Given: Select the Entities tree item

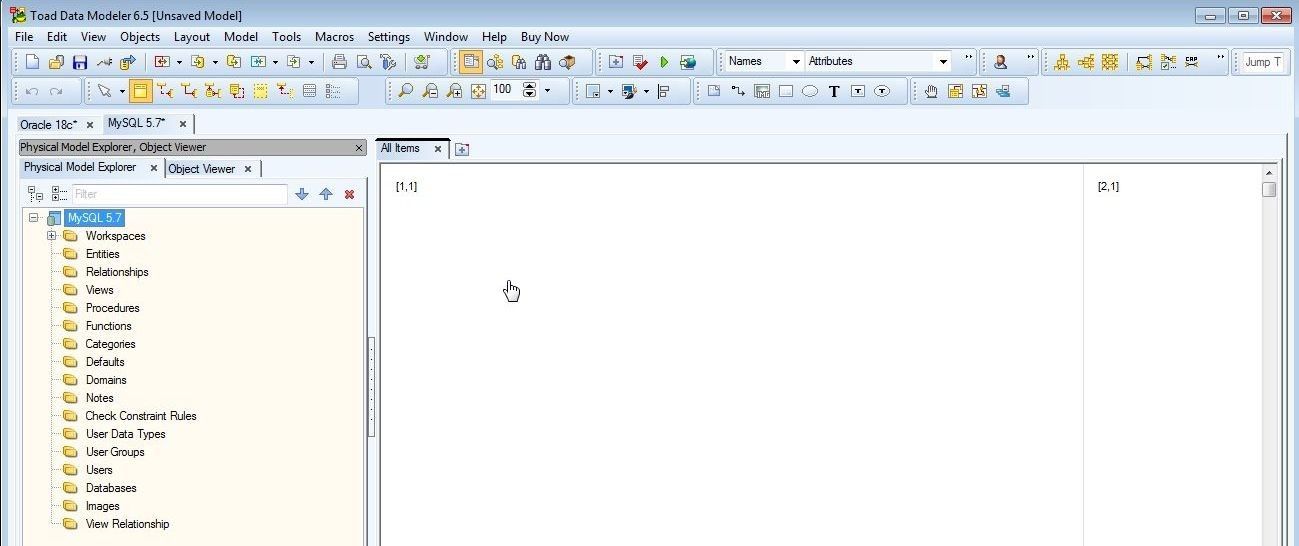Looking at the screenshot, I should pos(102,254).
